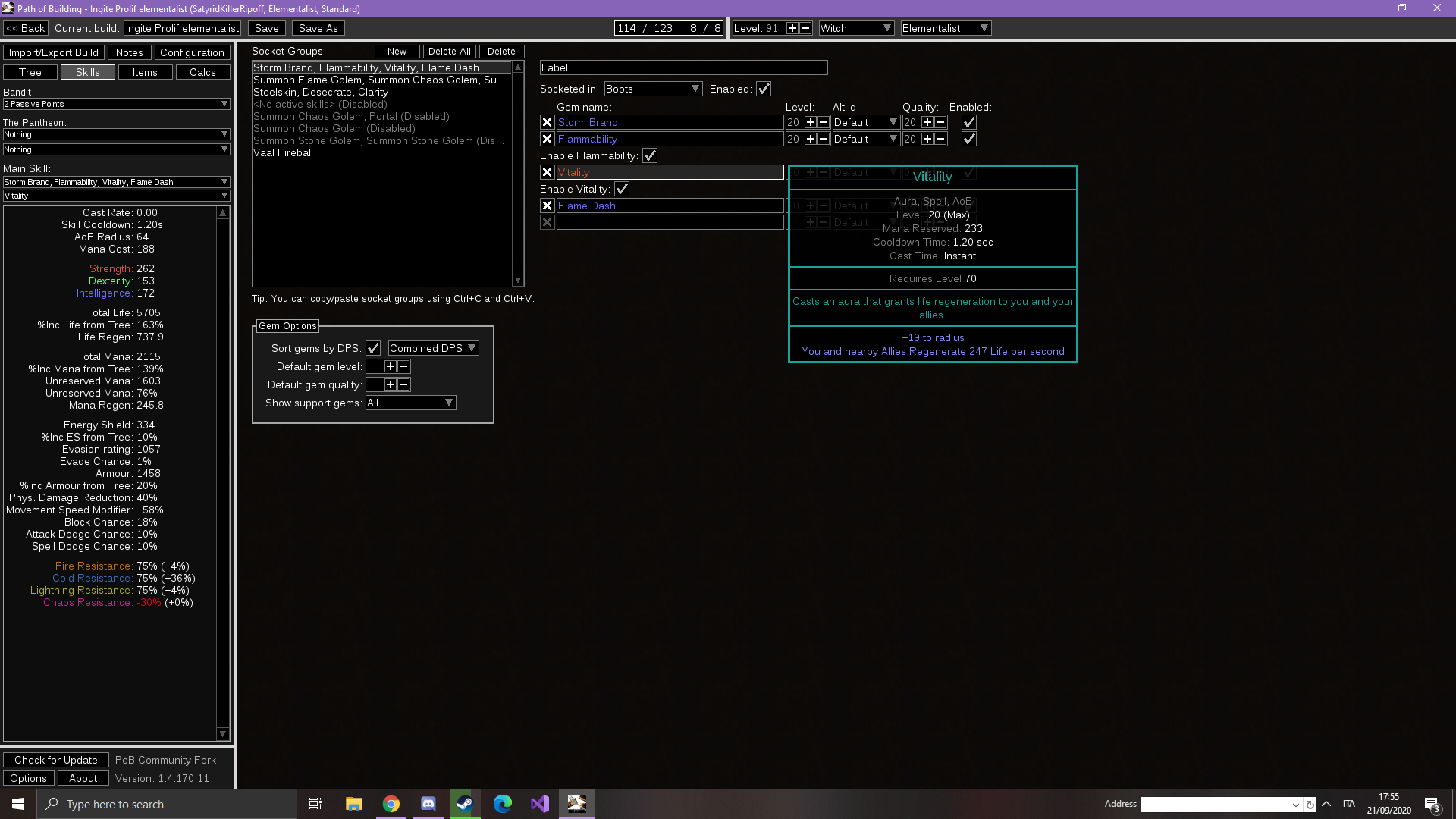The width and height of the screenshot is (1456, 819).
Task: Decrease default gem quality with minus
Action: point(403,384)
